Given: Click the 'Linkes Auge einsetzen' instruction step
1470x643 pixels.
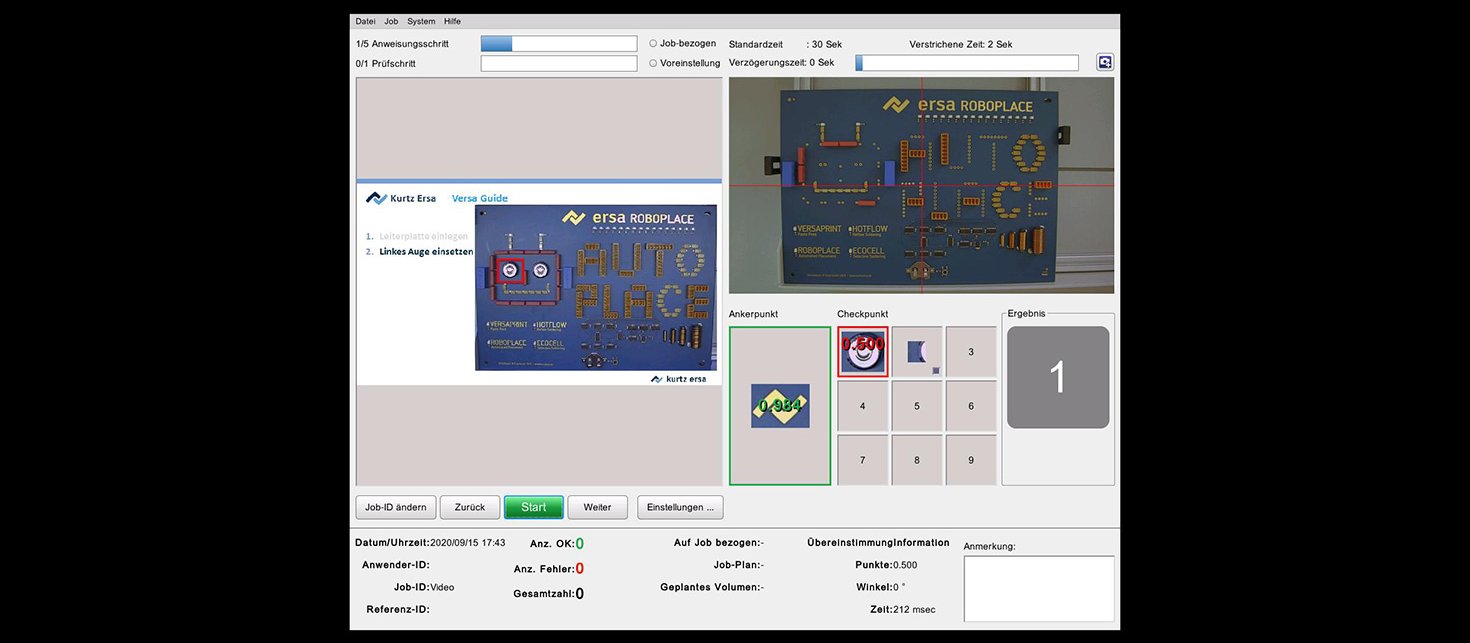Looking at the screenshot, I should click(426, 252).
